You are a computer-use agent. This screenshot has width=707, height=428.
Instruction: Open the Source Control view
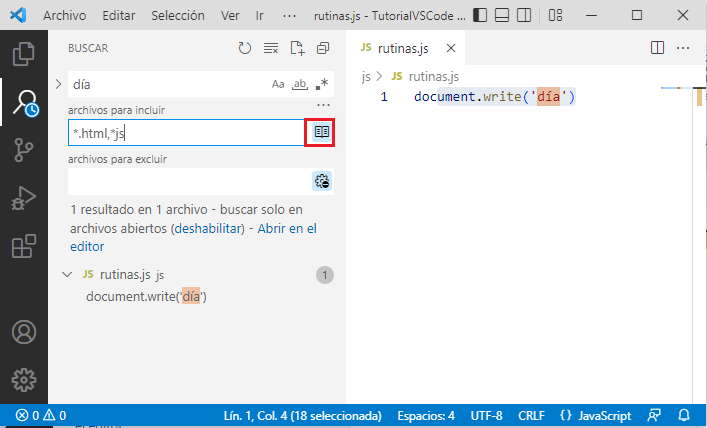[23, 150]
